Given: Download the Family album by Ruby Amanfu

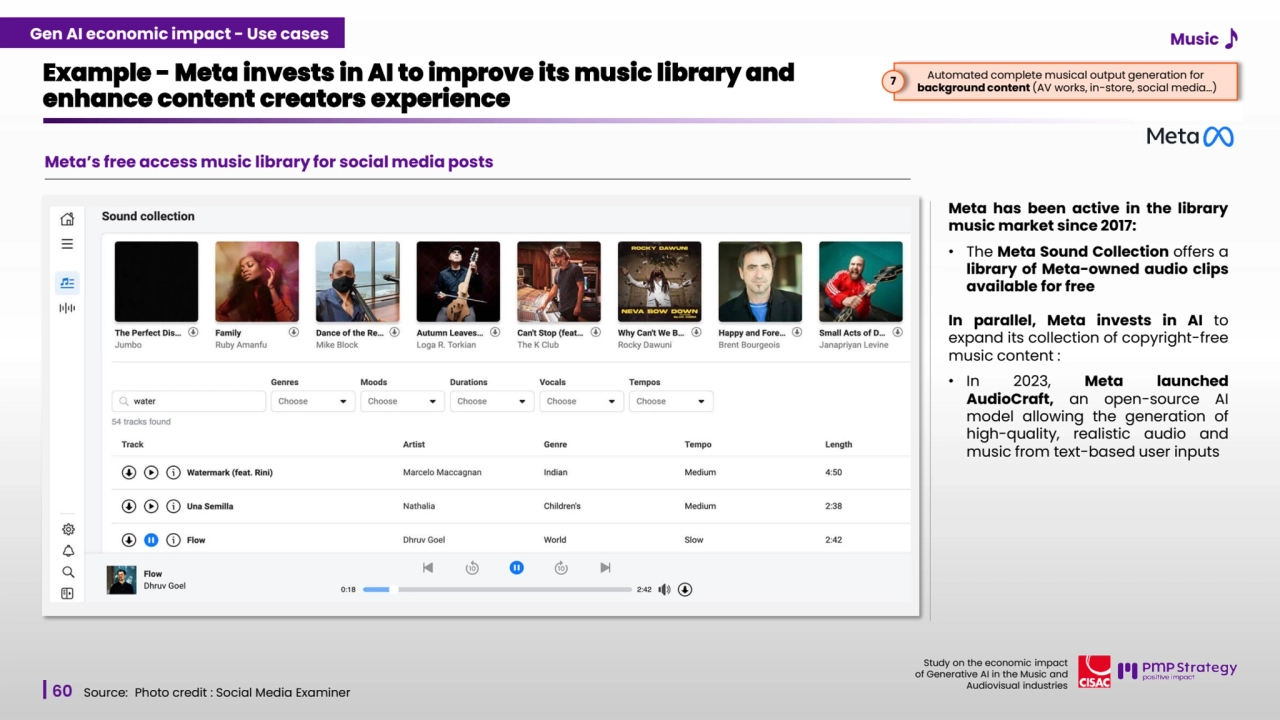Looking at the screenshot, I should coord(294,332).
